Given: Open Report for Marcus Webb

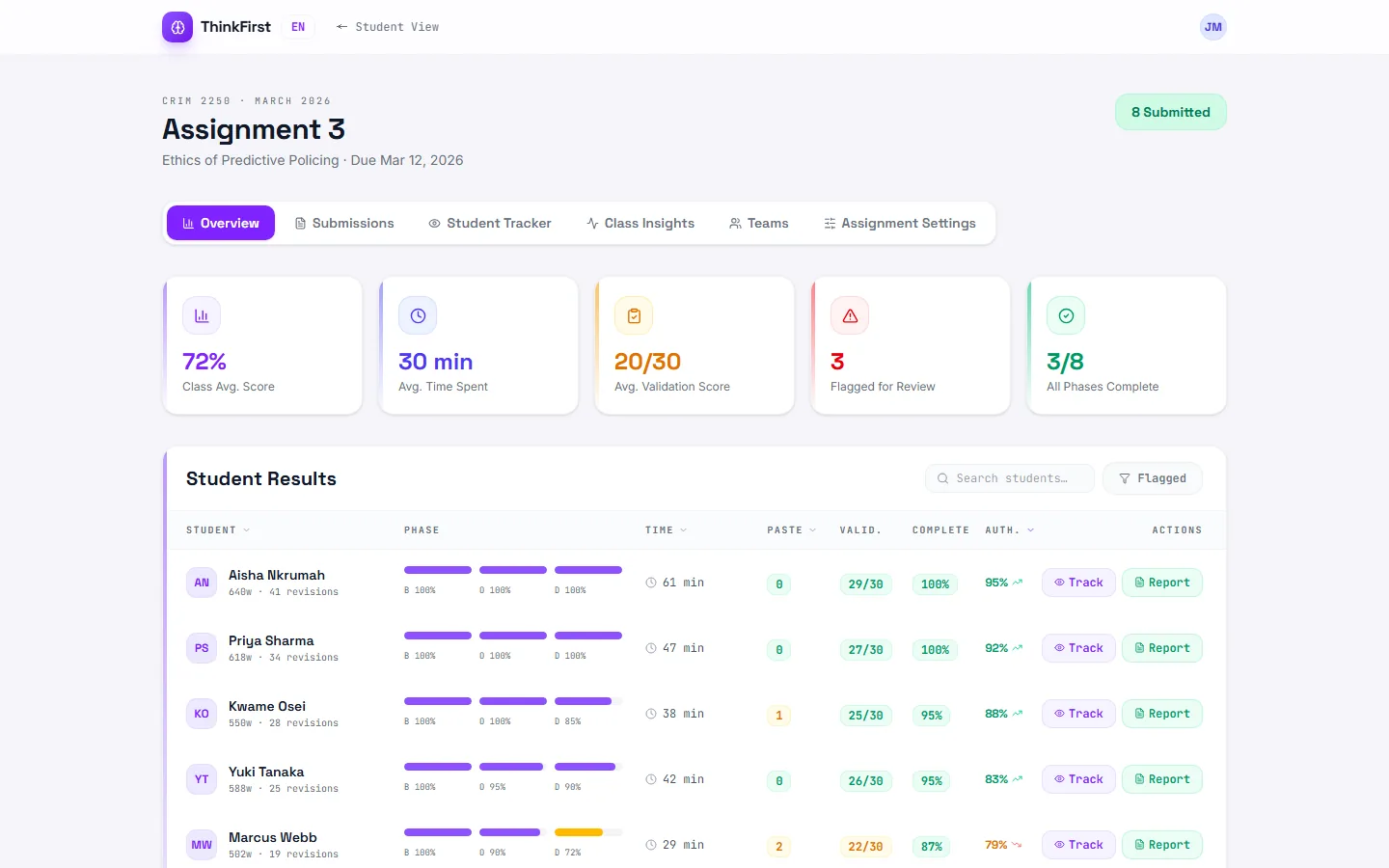Looking at the screenshot, I should (x=1162, y=845).
